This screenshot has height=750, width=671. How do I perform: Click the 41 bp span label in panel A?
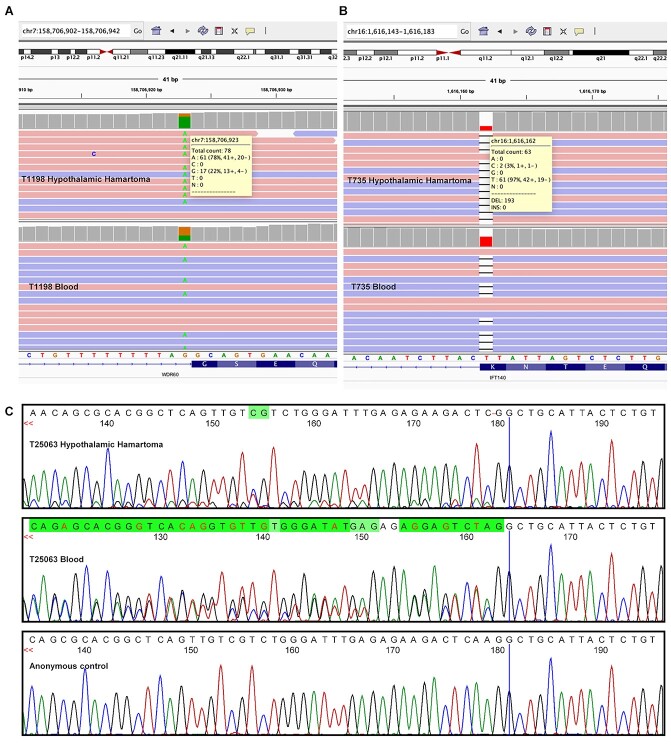(x=170, y=79)
